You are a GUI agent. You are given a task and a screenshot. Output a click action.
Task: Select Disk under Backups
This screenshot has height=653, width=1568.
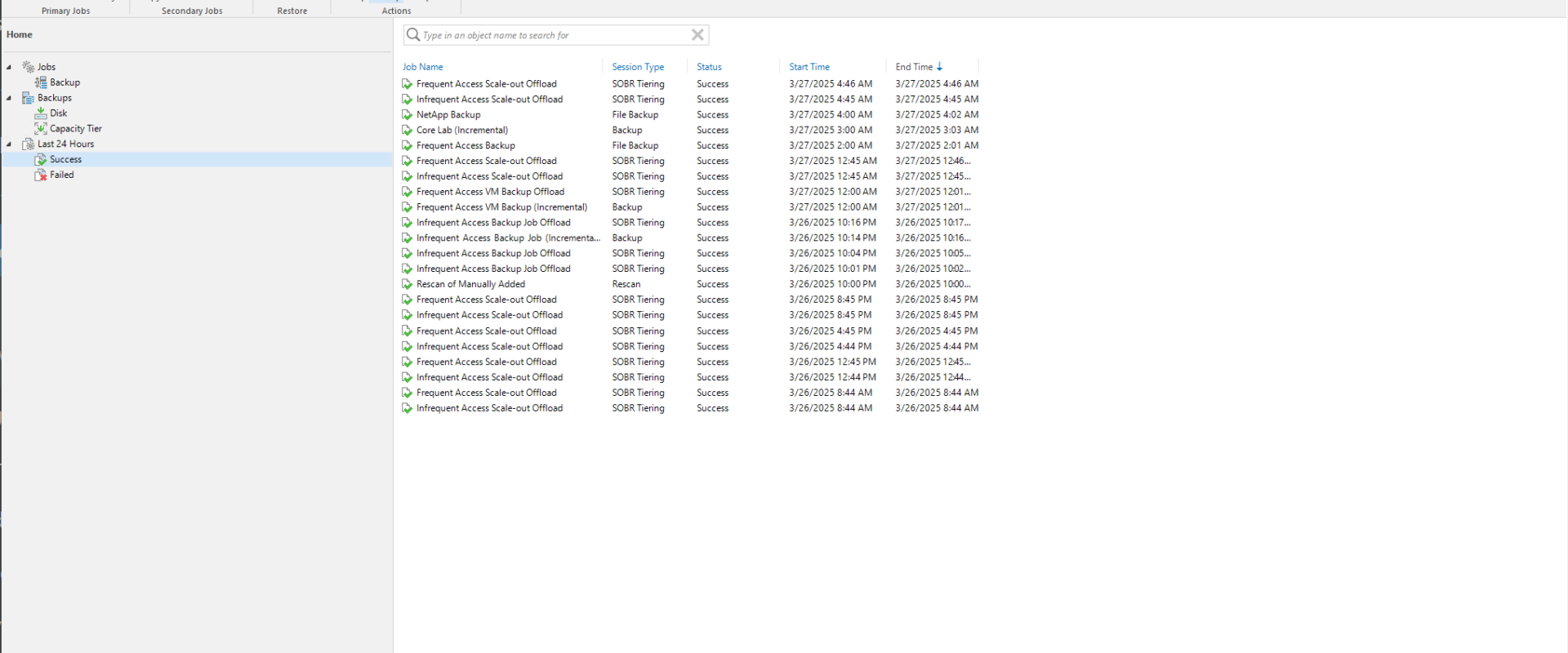[x=58, y=113]
